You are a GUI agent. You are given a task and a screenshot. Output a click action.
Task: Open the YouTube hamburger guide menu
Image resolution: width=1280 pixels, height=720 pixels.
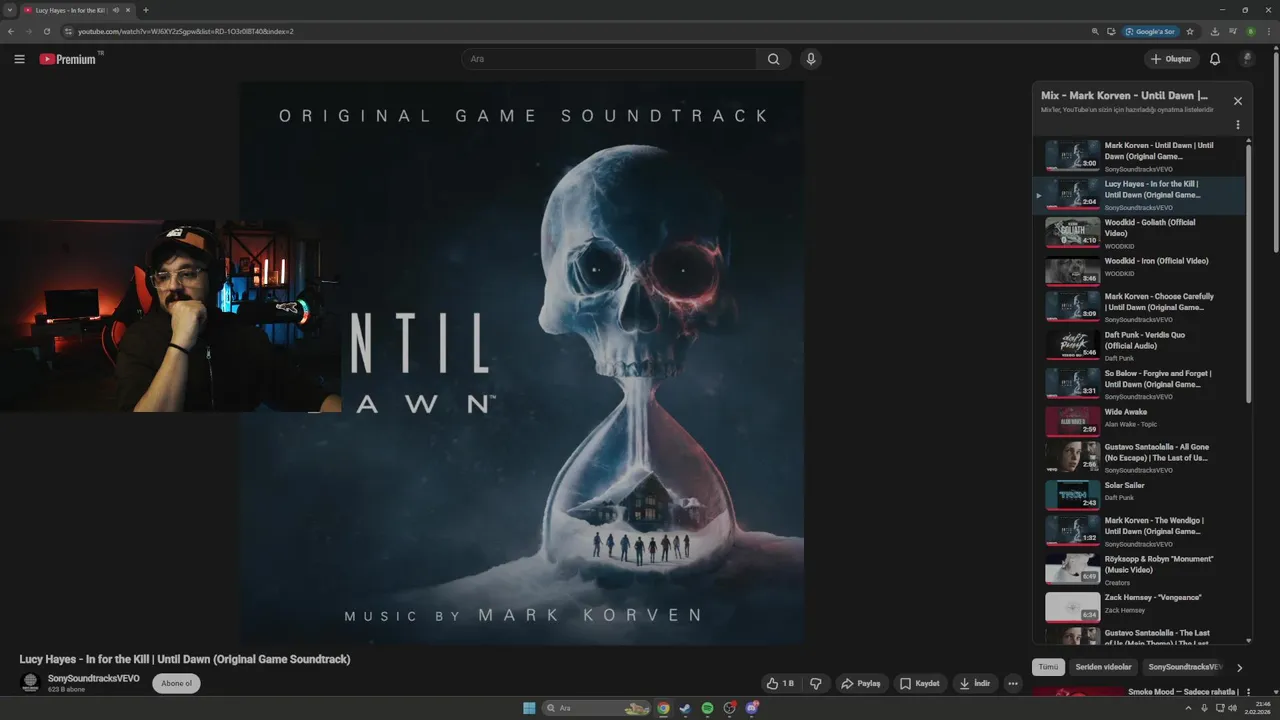click(19, 59)
